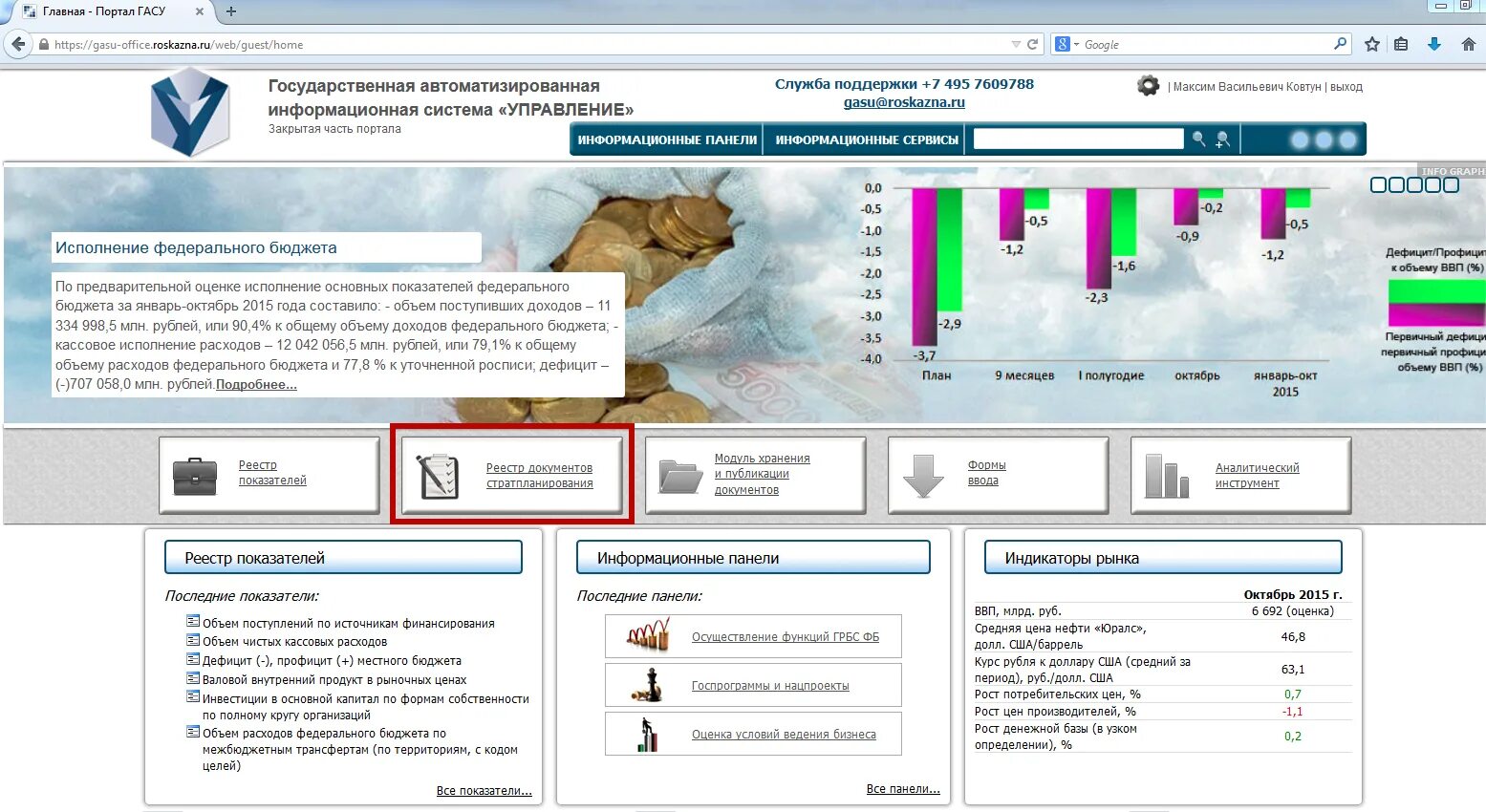Click Все панели... link
This screenshot has width=1486, height=812.
903,789
